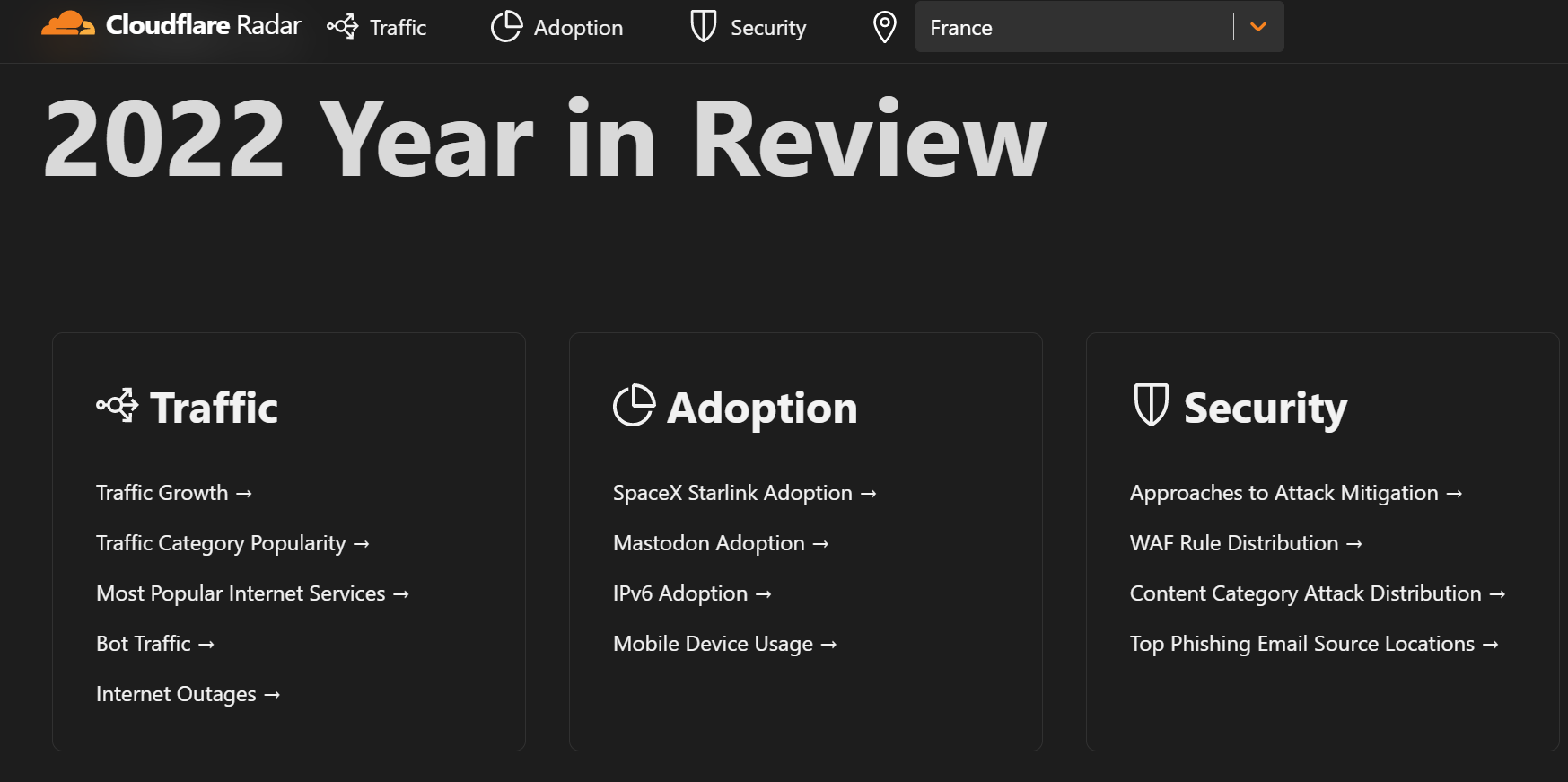Click the location pin icon
Viewport: 1568px width, 782px height.
pyautogui.click(x=884, y=27)
